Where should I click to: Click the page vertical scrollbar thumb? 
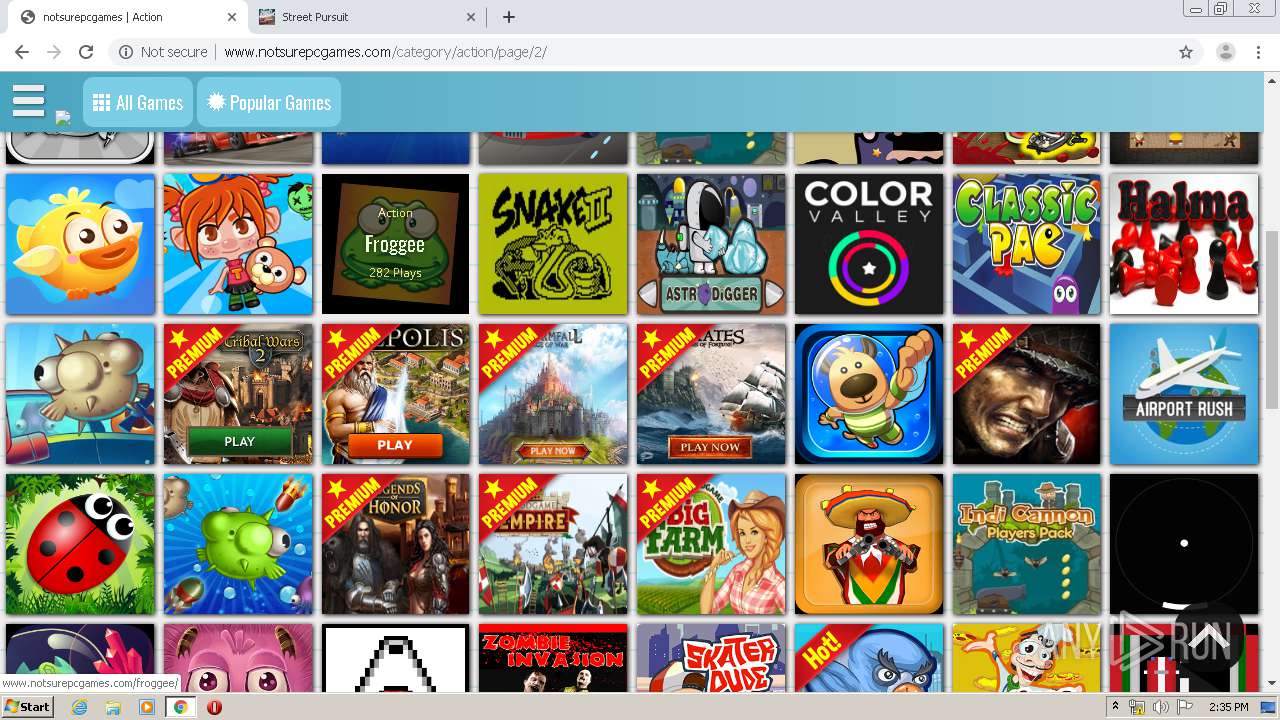click(1272, 319)
